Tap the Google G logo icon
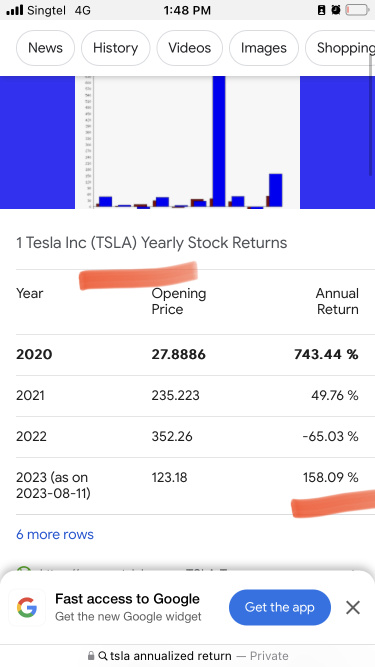 pos(27,607)
